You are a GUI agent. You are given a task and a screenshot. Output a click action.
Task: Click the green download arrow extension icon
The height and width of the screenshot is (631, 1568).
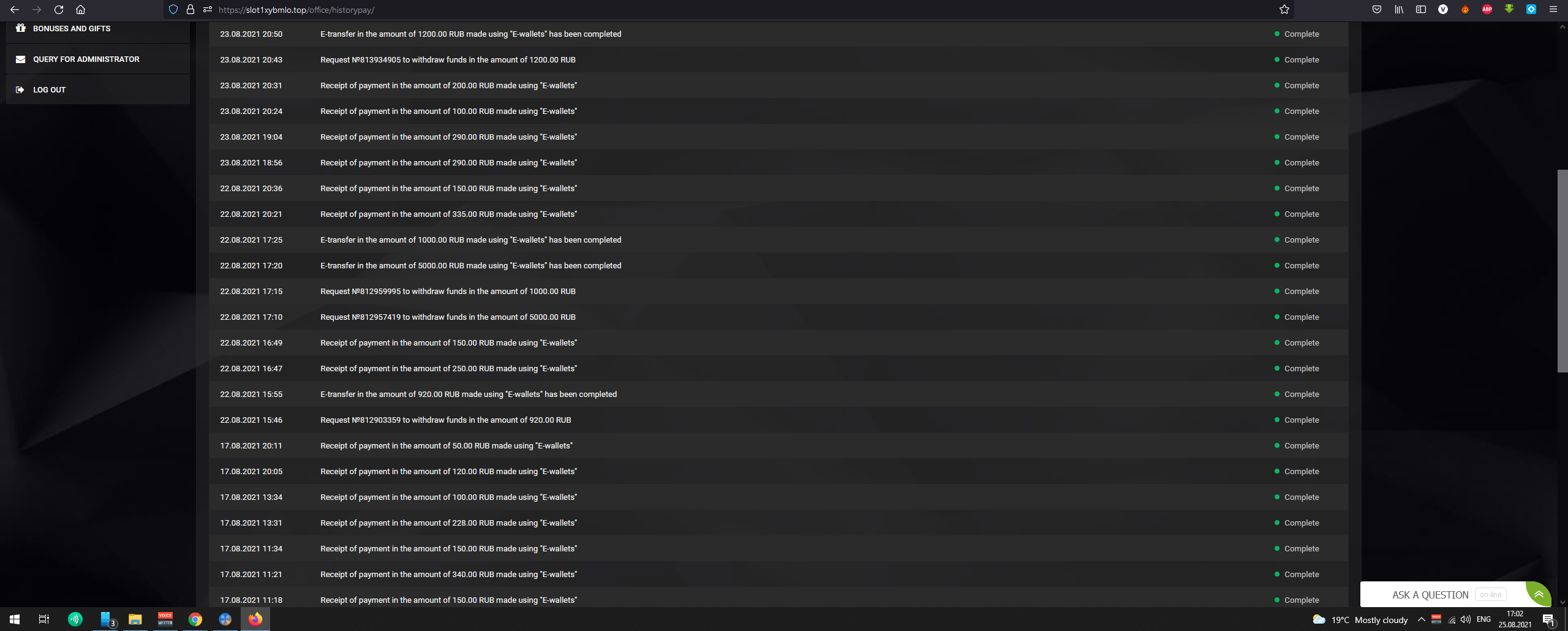(x=1509, y=9)
